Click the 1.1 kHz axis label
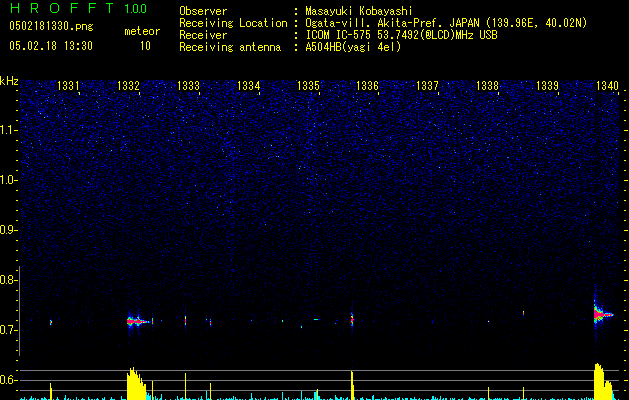The width and height of the screenshot is (629, 400). pos(9,130)
